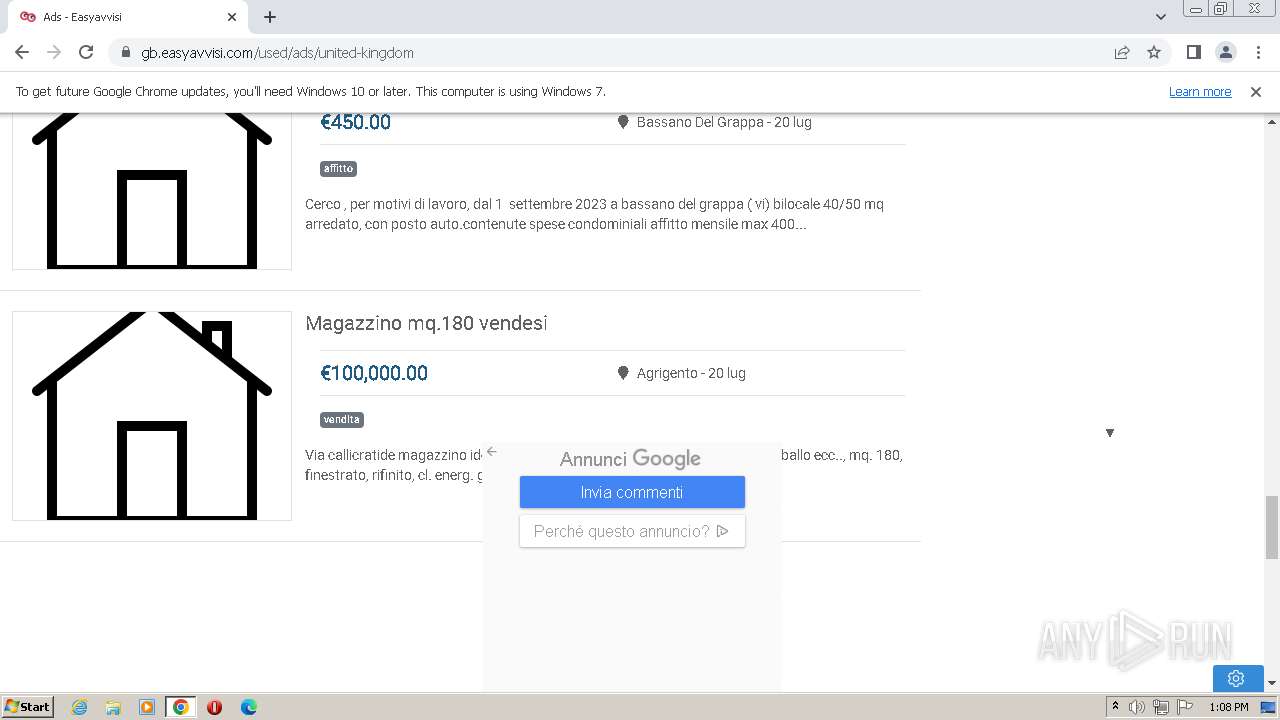Image resolution: width=1280 pixels, height=720 pixels.
Task: Expand the tab search dropdown
Action: 1160,17
